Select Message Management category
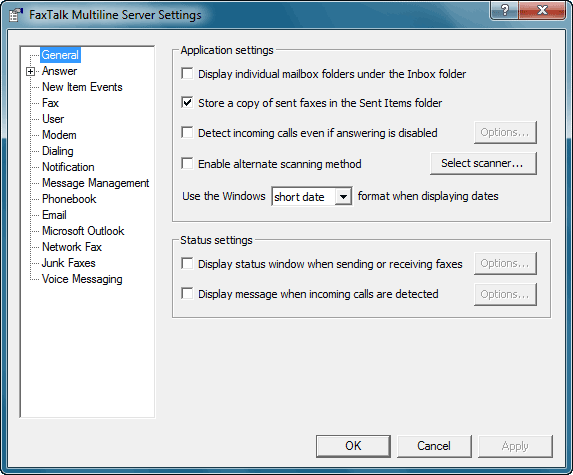 (95, 183)
